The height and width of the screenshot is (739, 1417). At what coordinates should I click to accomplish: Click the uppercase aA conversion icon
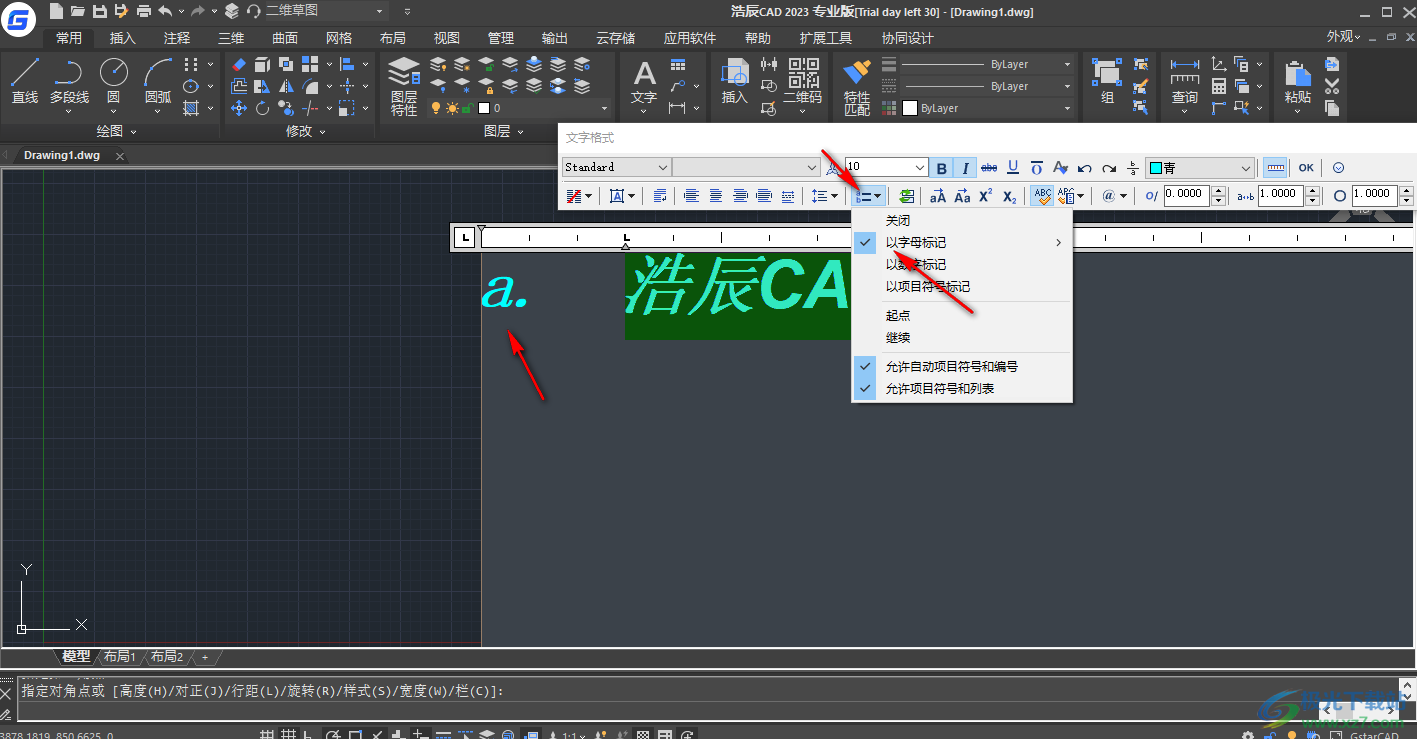coord(938,196)
